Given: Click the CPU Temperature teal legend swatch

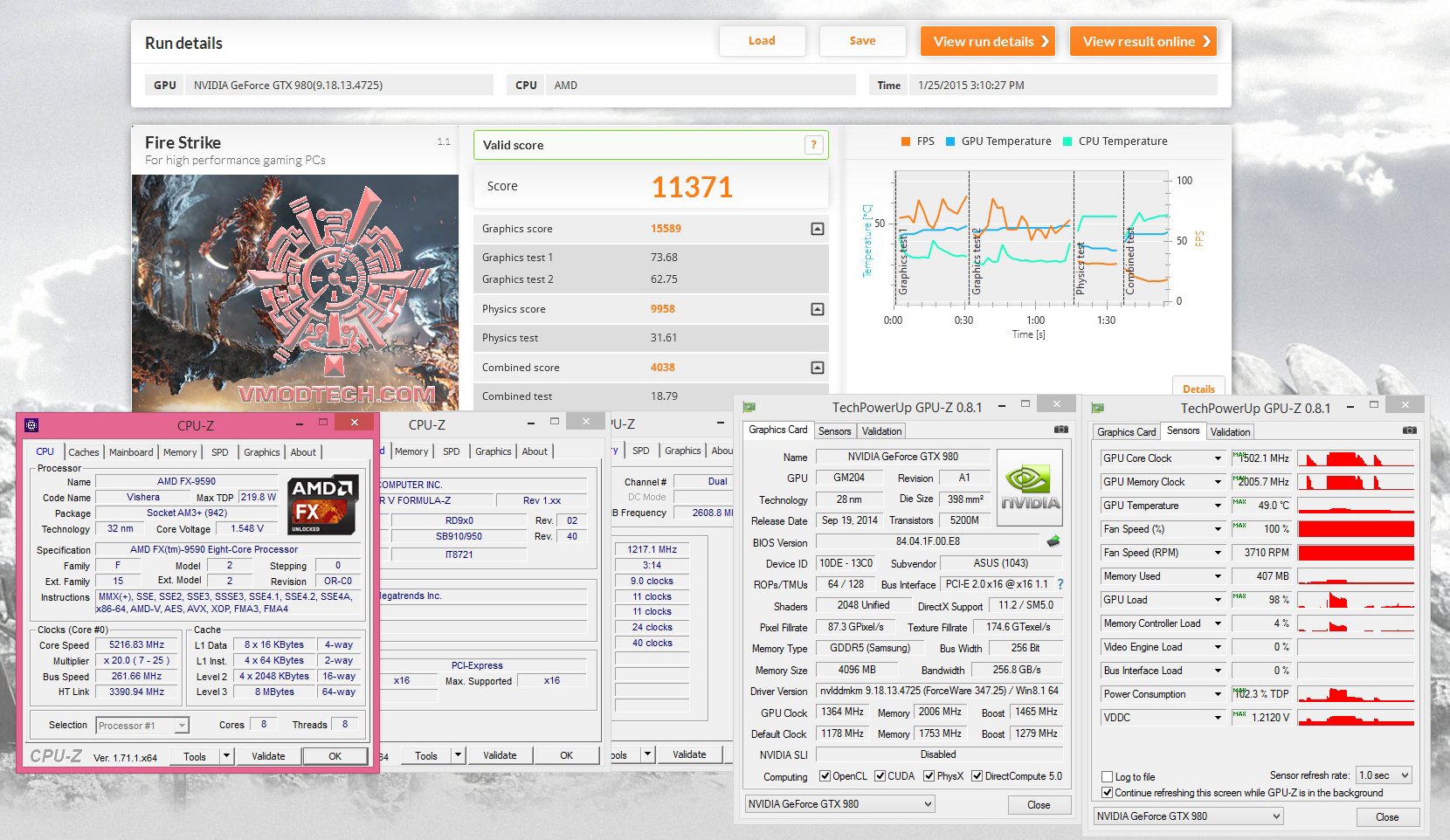Looking at the screenshot, I should coord(1067,141).
